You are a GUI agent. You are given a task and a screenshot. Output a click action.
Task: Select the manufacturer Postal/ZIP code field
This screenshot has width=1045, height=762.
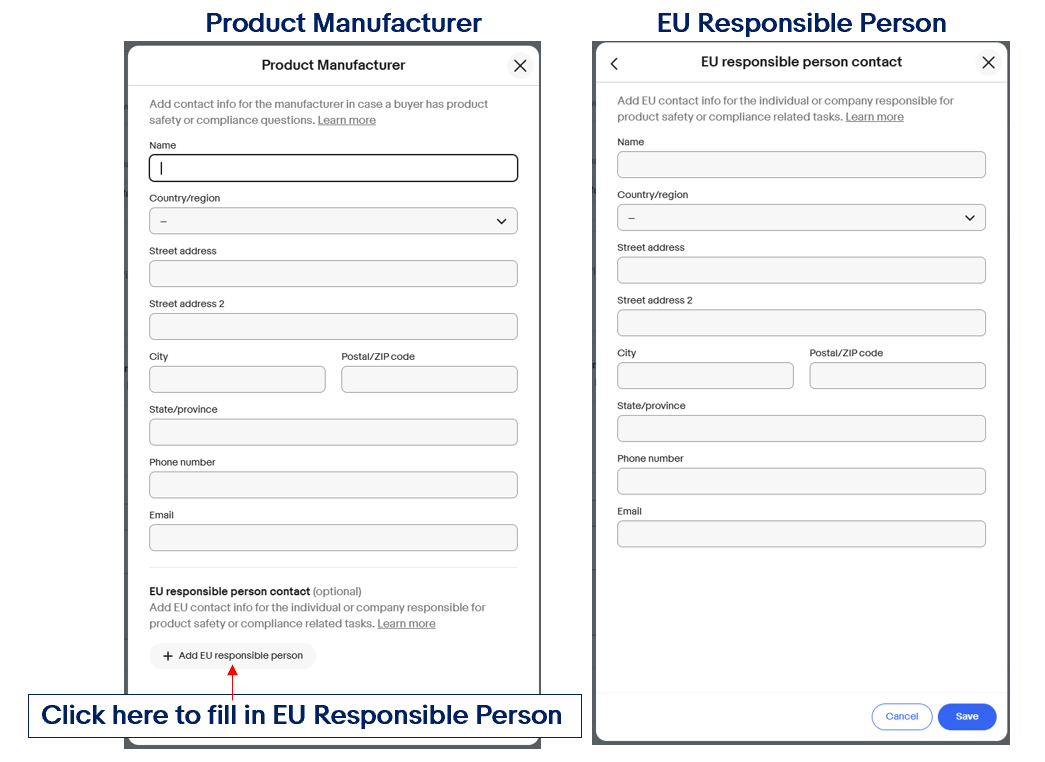tap(429, 379)
